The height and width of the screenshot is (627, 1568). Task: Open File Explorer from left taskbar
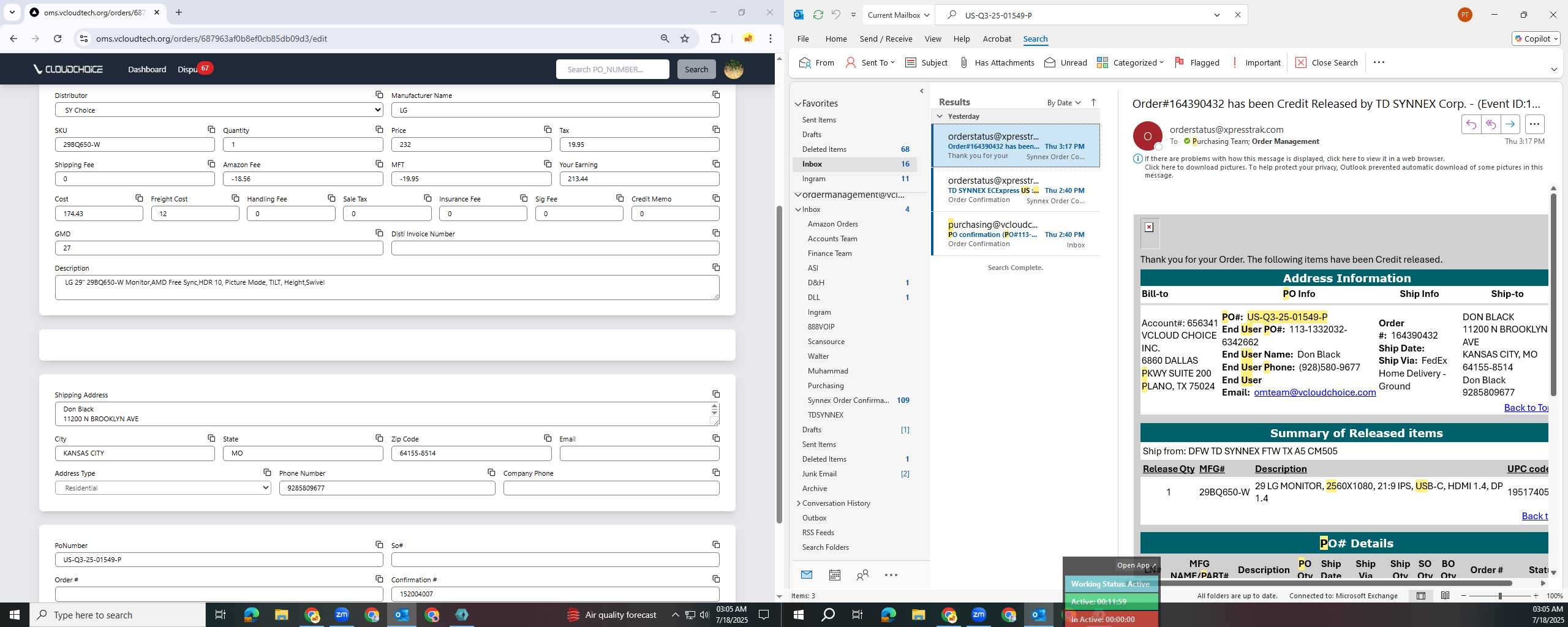tap(281, 615)
